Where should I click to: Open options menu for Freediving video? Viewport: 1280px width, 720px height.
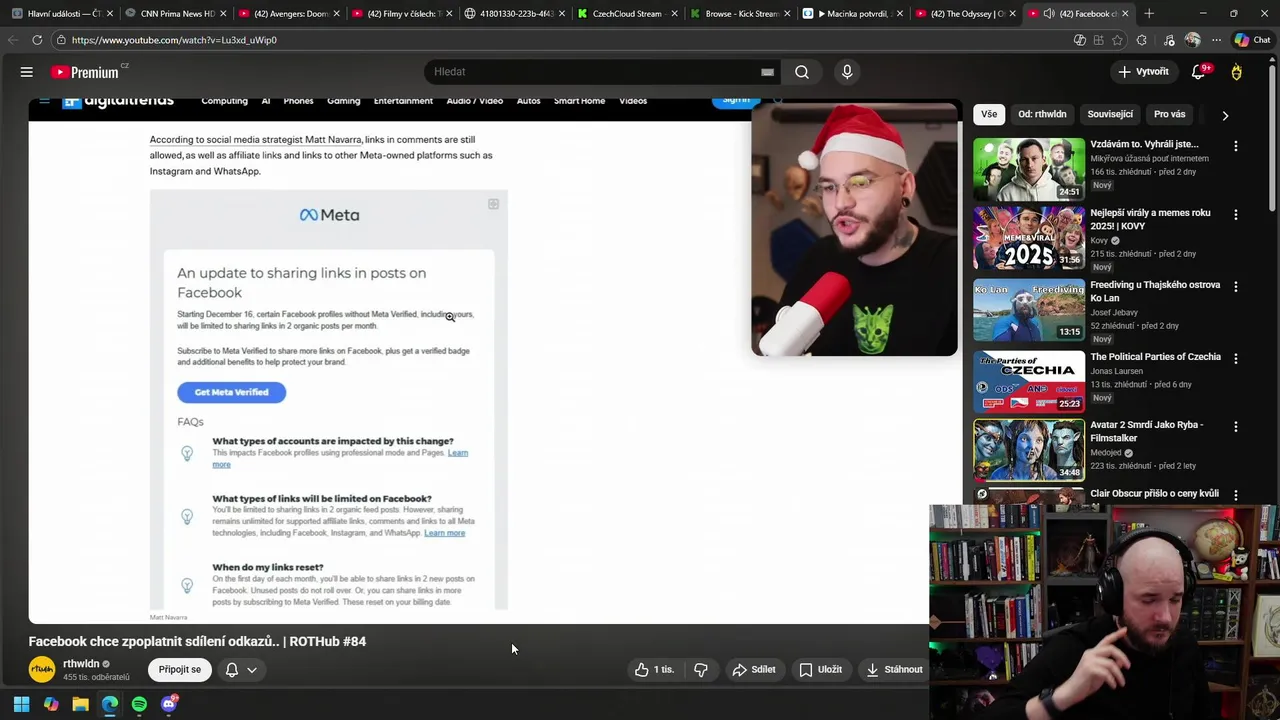(x=1236, y=287)
